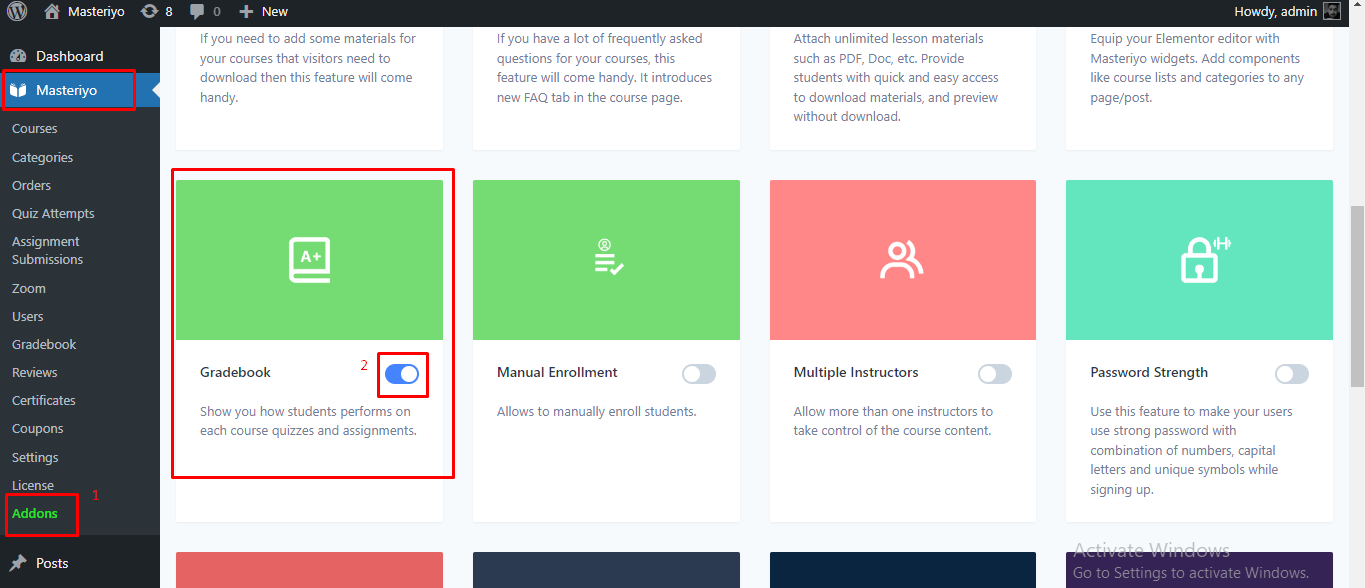The width and height of the screenshot is (1365, 588).
Task: Open Quiz Attempts page
Action: [x=53, y=213]
